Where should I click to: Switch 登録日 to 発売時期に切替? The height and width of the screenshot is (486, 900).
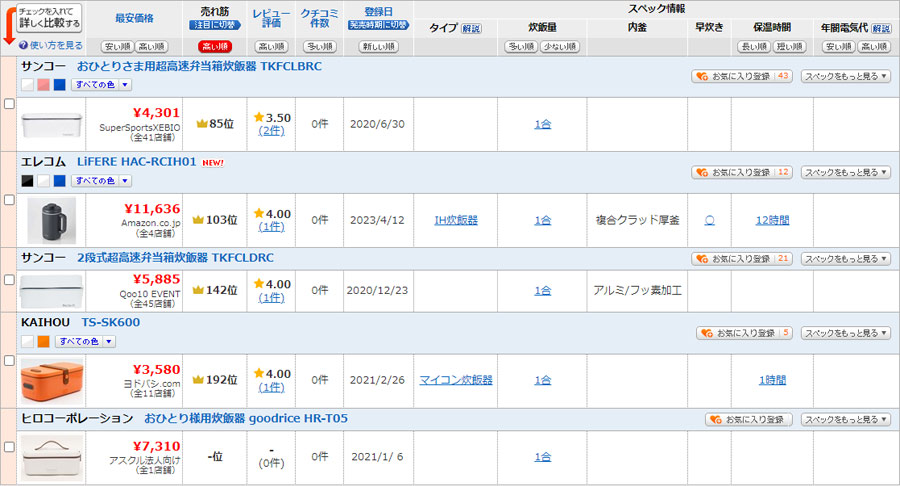[x=378, y=25]
